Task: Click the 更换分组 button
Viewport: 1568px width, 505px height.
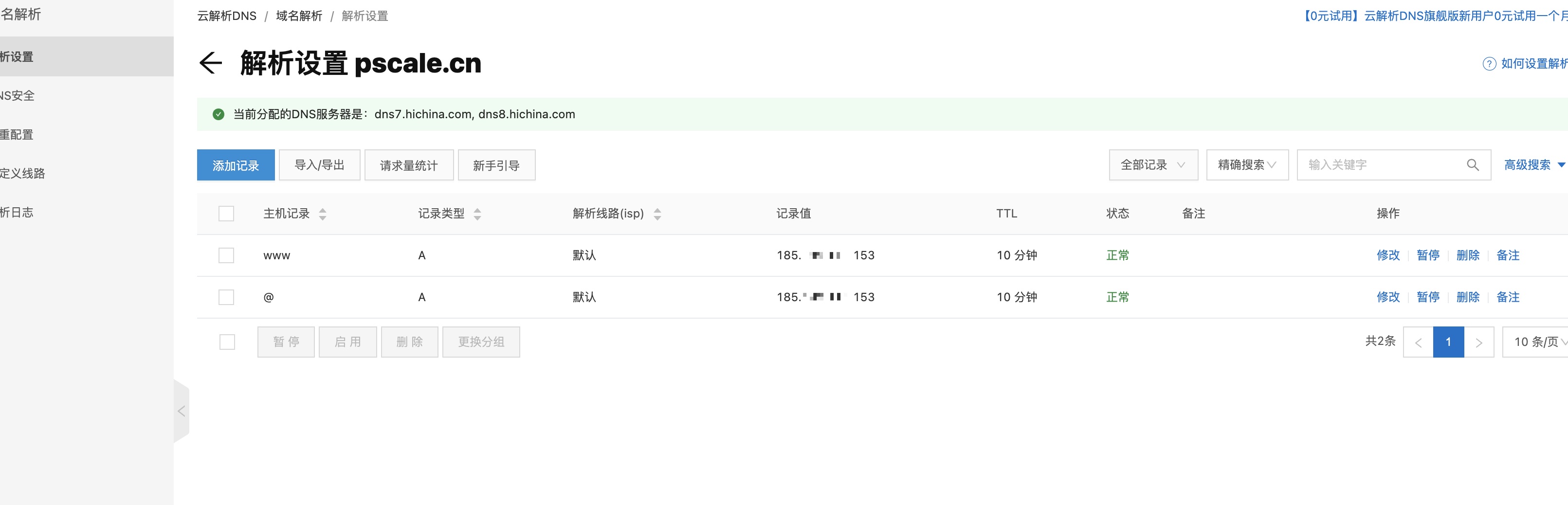Action: pyautogui.click(x=481, y=342)
